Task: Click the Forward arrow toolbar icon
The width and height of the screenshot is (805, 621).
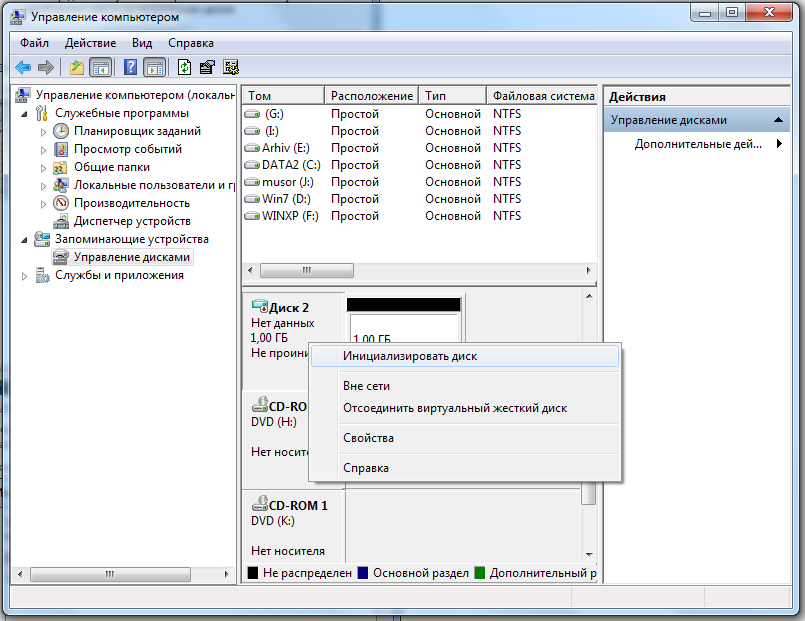Action: [46, 67]
